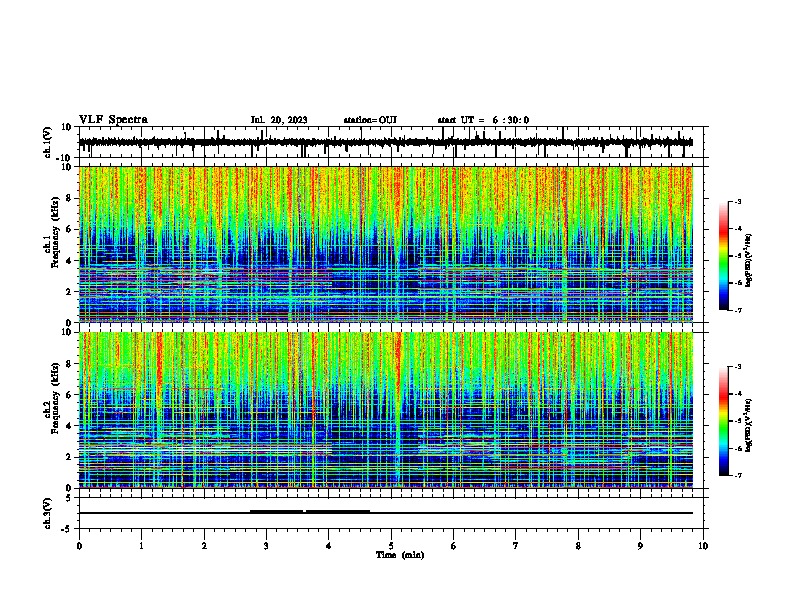Select the ch.2 "Frequency (kHz)" axis label
This screenshot has width=792, height=612.
tap(55, 398)
